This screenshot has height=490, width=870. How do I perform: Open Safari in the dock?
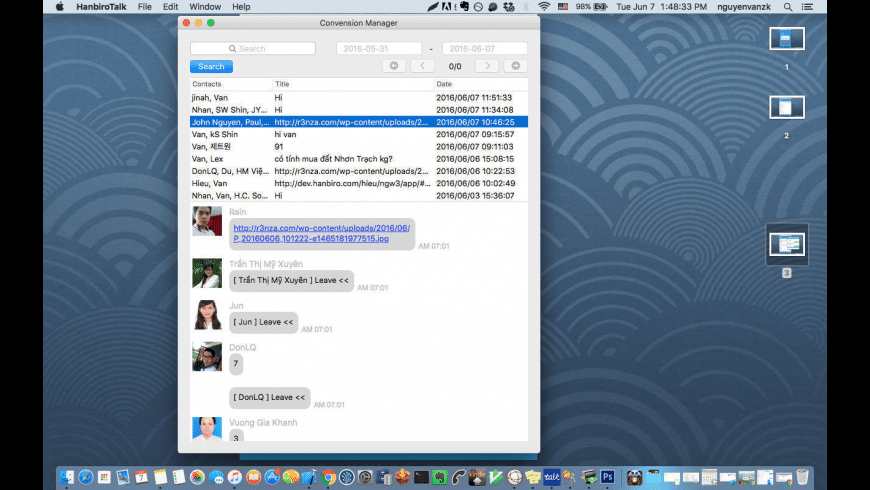[86, 478]
